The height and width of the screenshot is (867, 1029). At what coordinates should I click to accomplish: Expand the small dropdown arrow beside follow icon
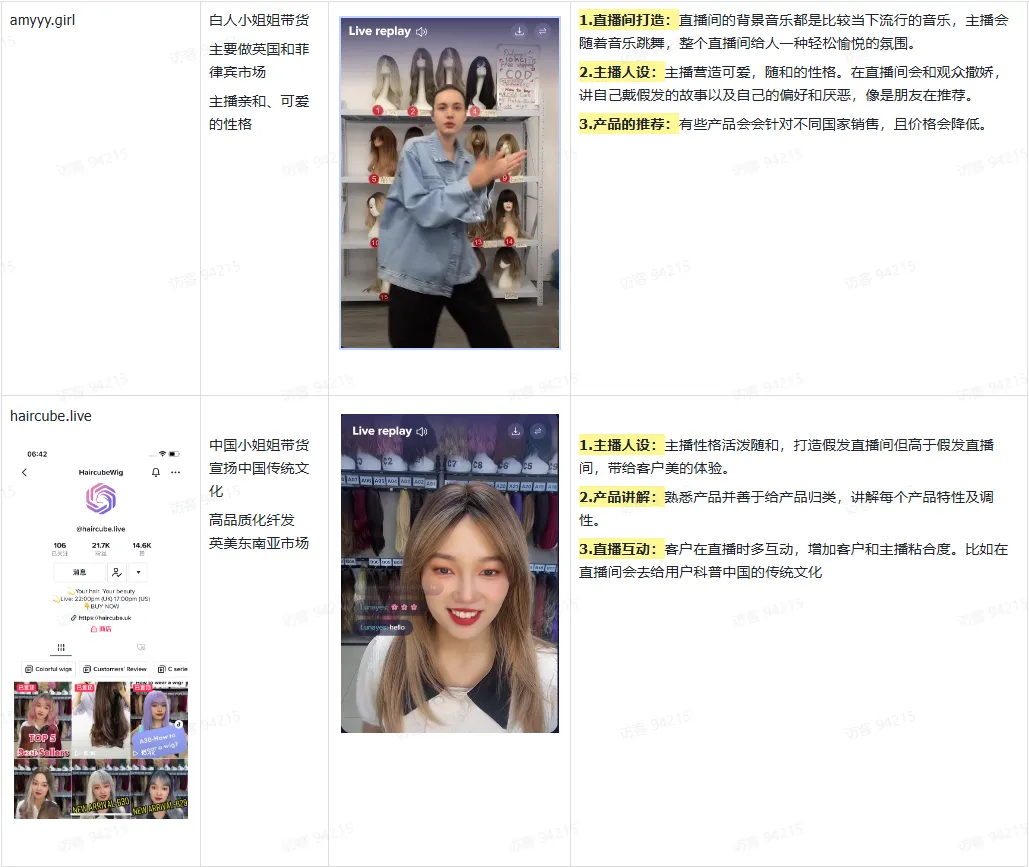(x=138, y=572)
